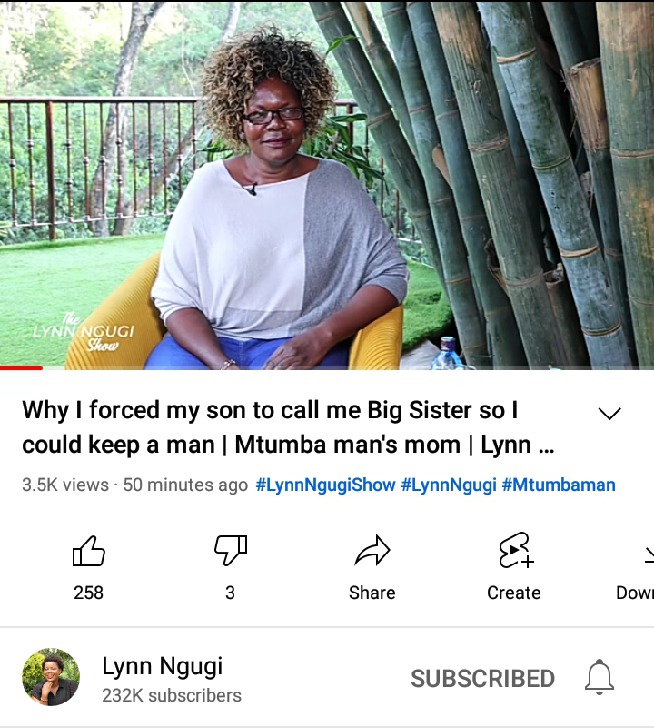
Task: Open the #LynnNgugi hashtag link
Action: click(x=448, y=485)
